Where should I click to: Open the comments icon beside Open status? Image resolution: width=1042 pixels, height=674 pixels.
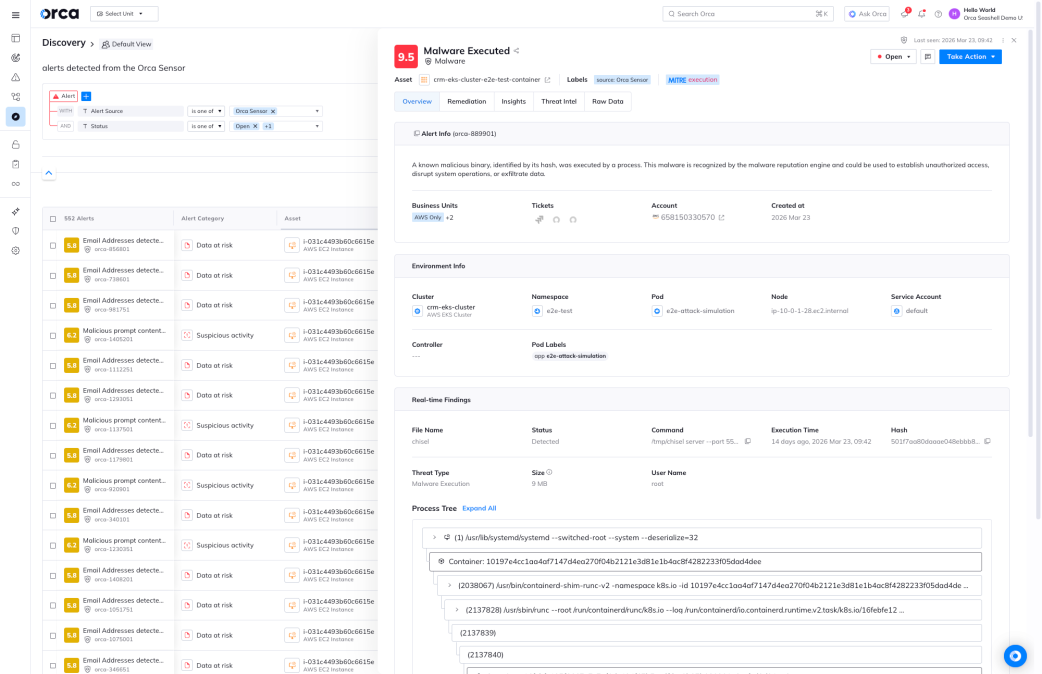[928, 56]
